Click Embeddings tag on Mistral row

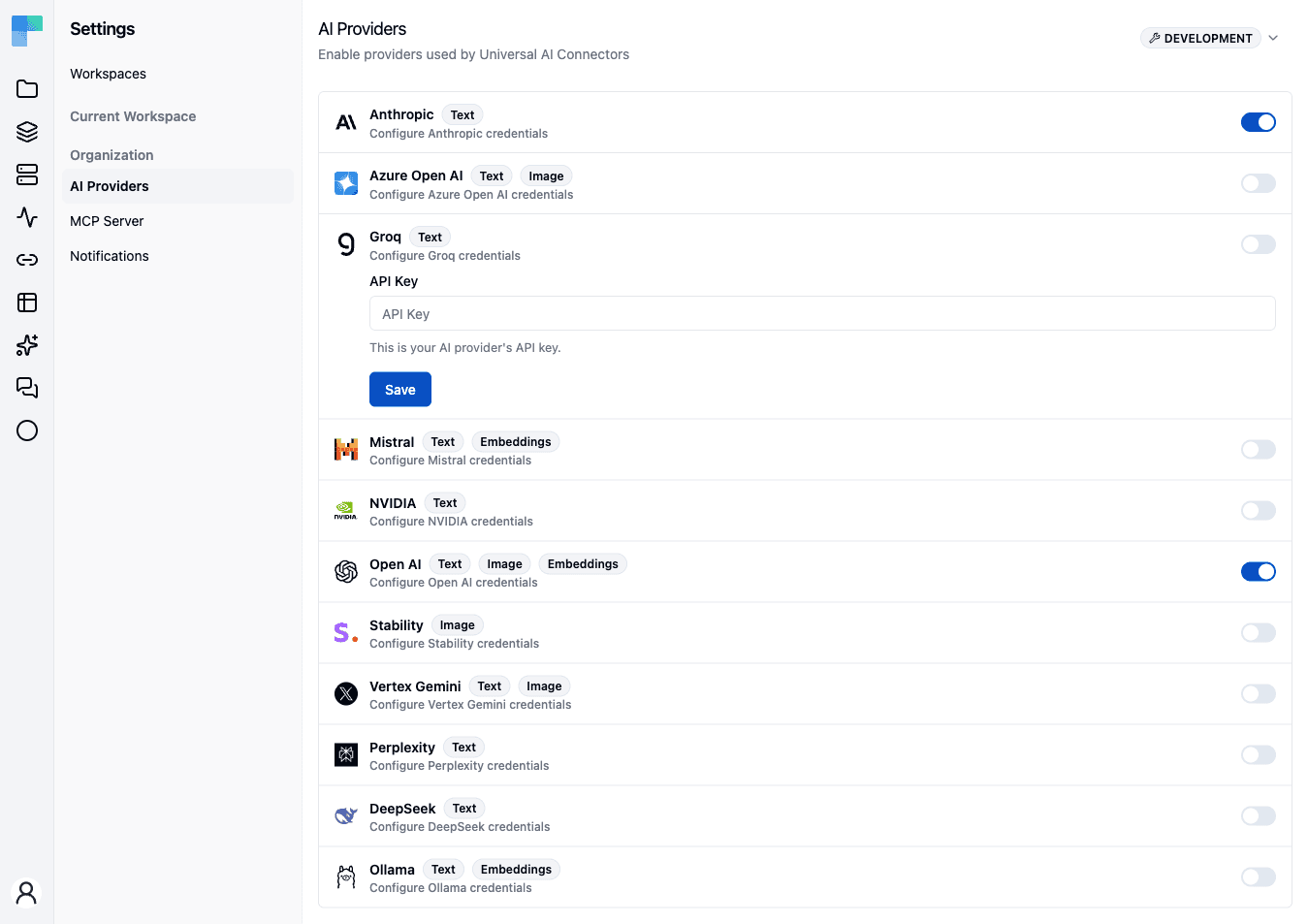516,442
